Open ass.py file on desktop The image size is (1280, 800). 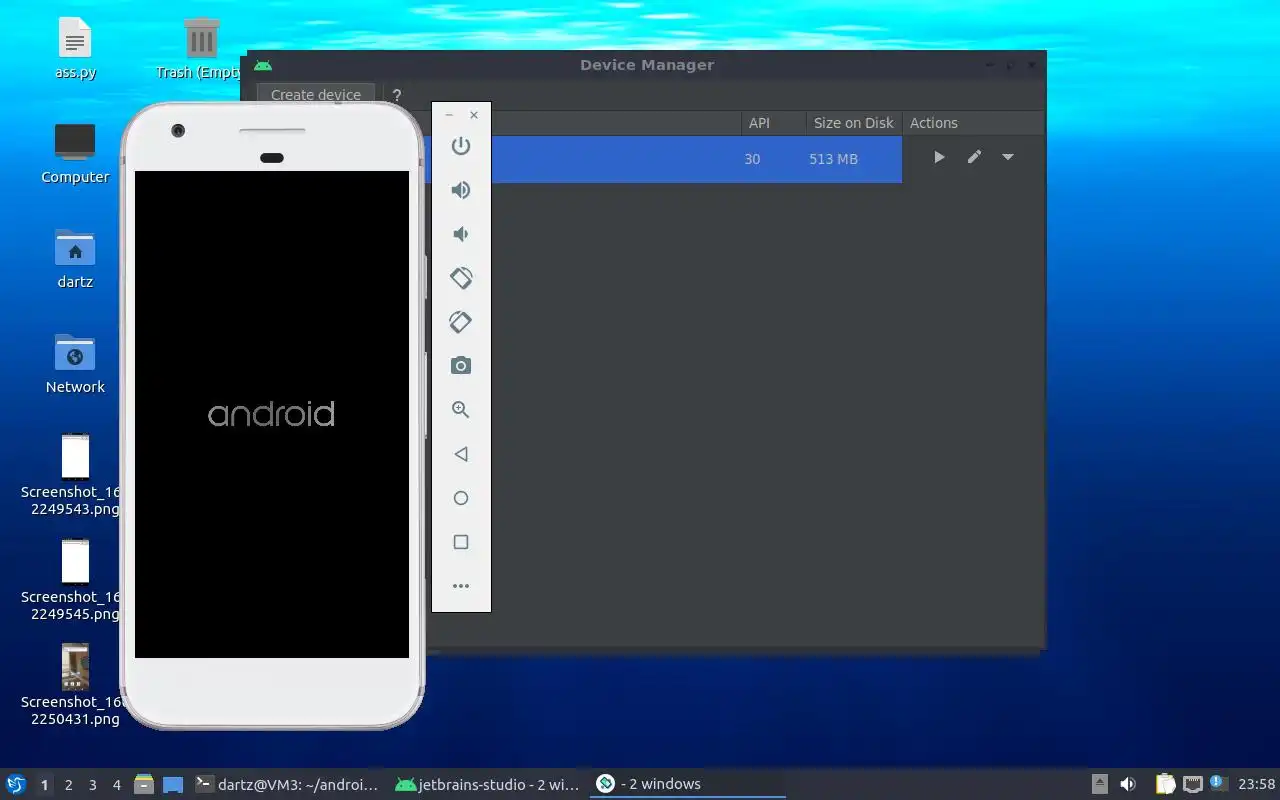[75, 50]
